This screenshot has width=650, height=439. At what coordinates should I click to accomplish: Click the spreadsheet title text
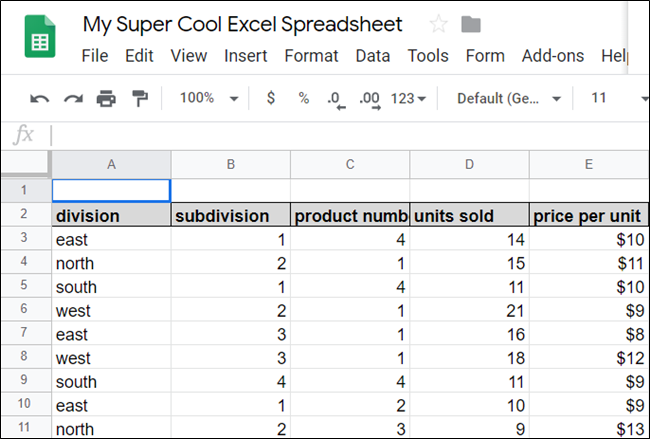click(x=243, y=24)
